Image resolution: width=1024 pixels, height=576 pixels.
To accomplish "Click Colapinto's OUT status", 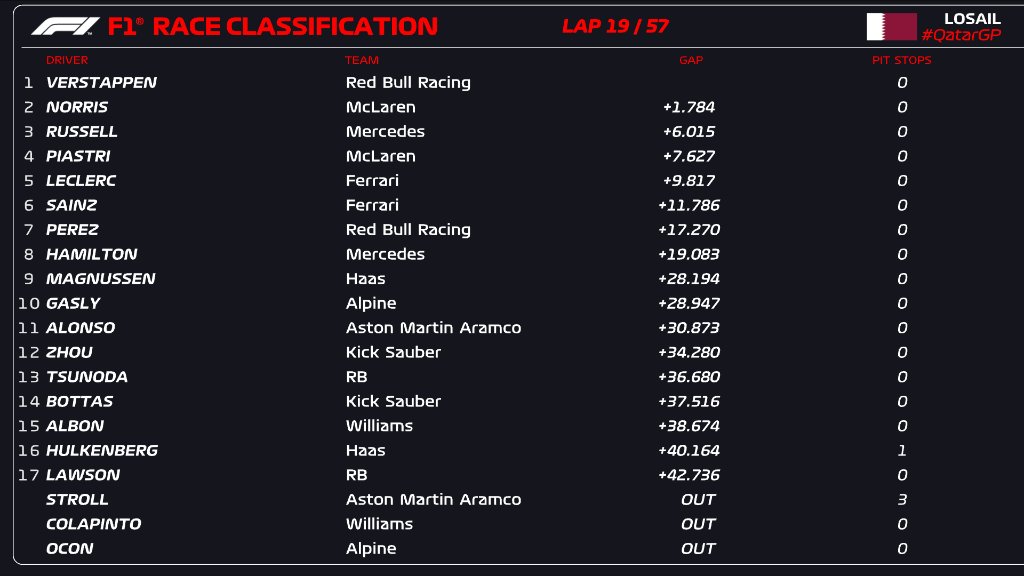I will [x=698, y=524].
